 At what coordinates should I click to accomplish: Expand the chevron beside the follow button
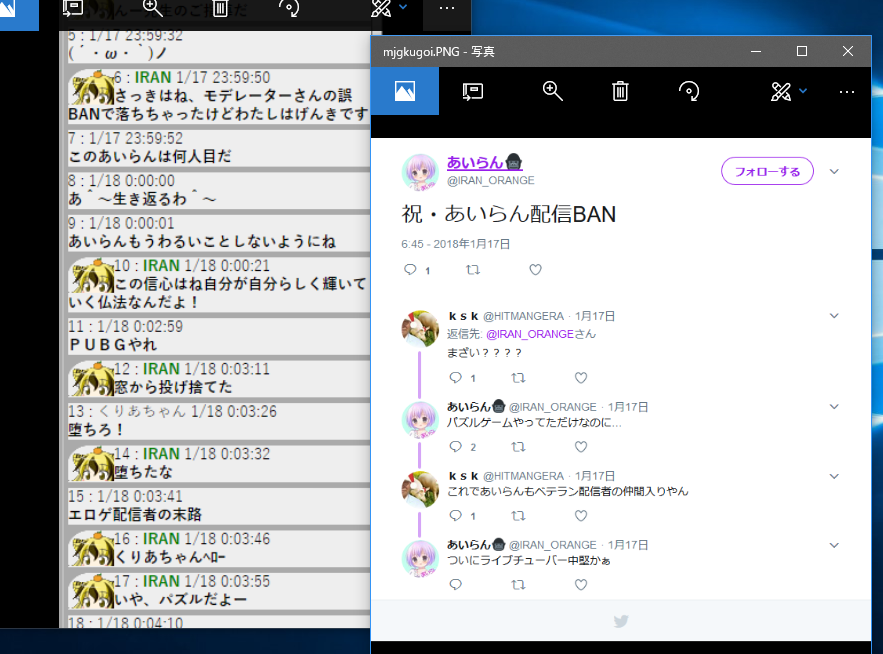coord(835,171)
